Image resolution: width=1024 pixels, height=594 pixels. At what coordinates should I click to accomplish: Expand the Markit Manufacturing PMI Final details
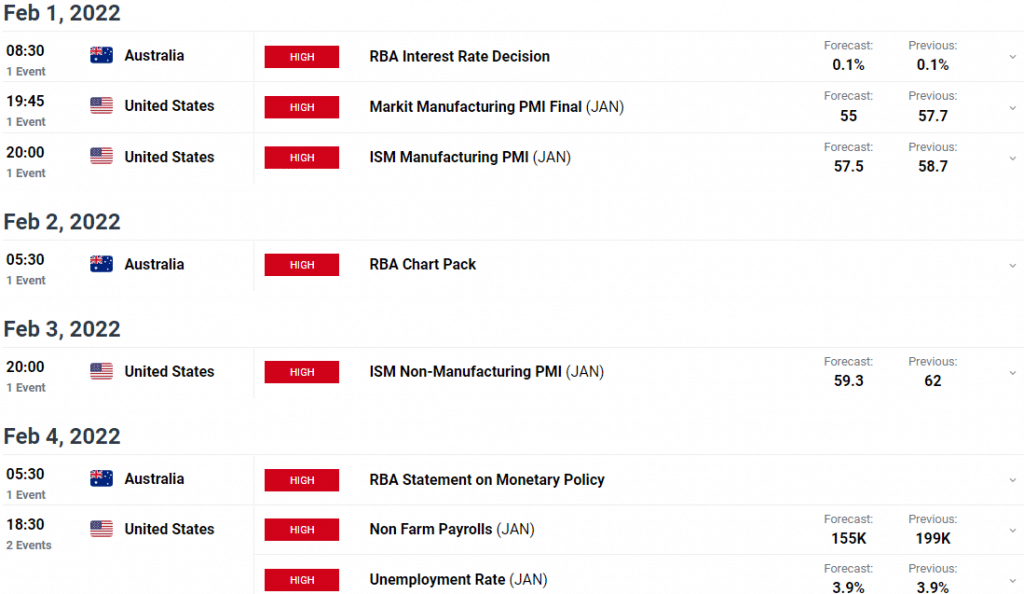click(x=1012, y=108)
